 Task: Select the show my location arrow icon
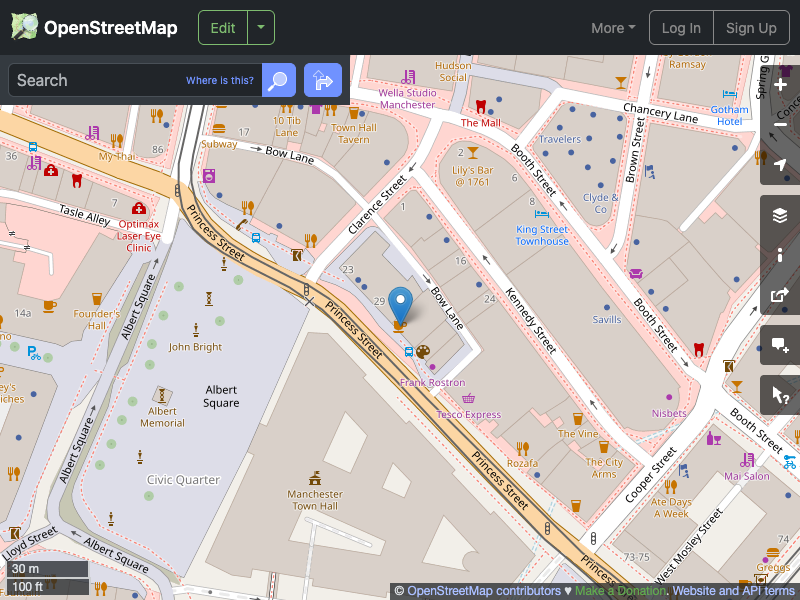(781, 166)
